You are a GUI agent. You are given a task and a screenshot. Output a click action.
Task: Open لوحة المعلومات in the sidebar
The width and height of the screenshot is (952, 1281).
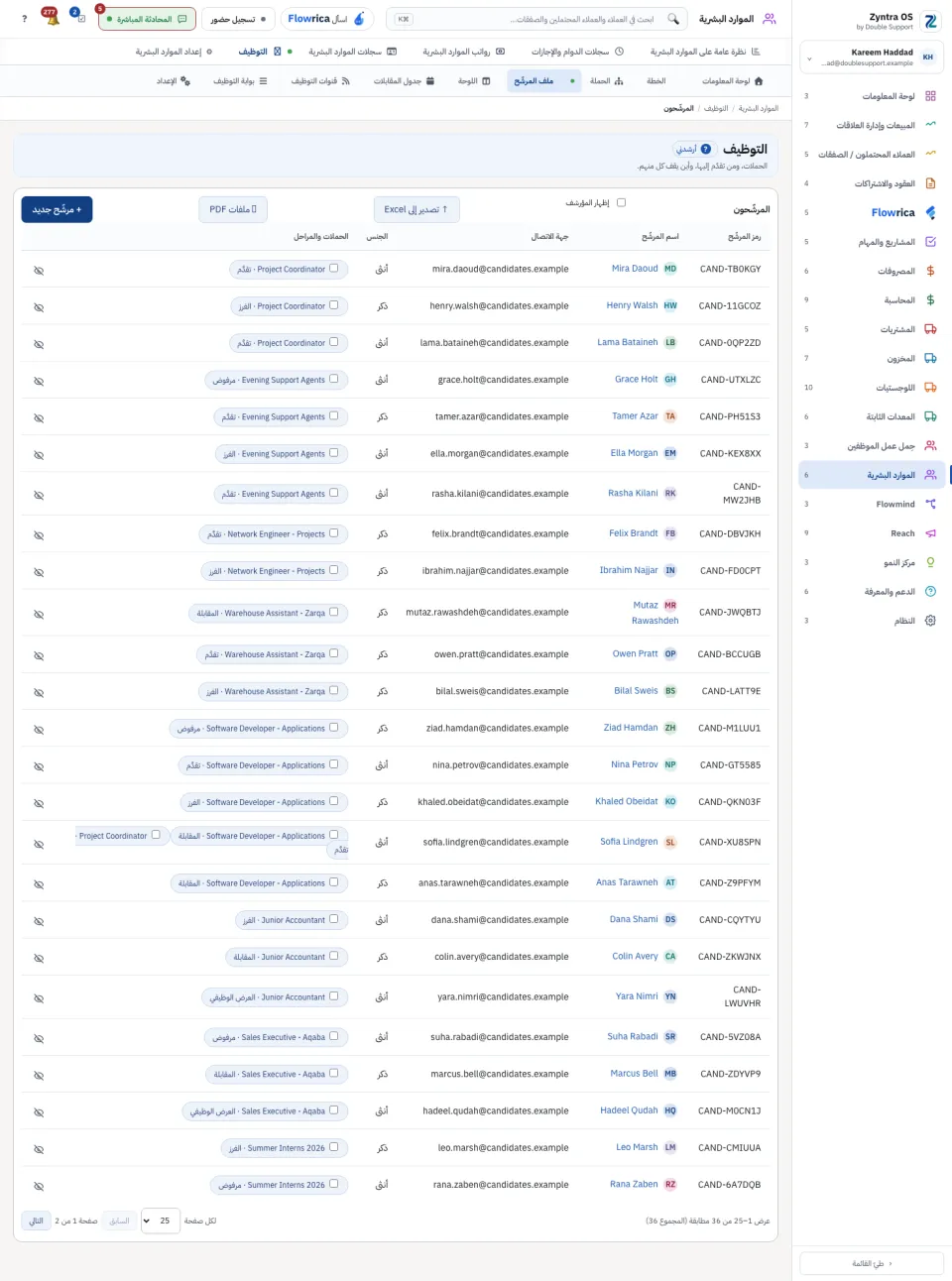click(x=871, y=96)
